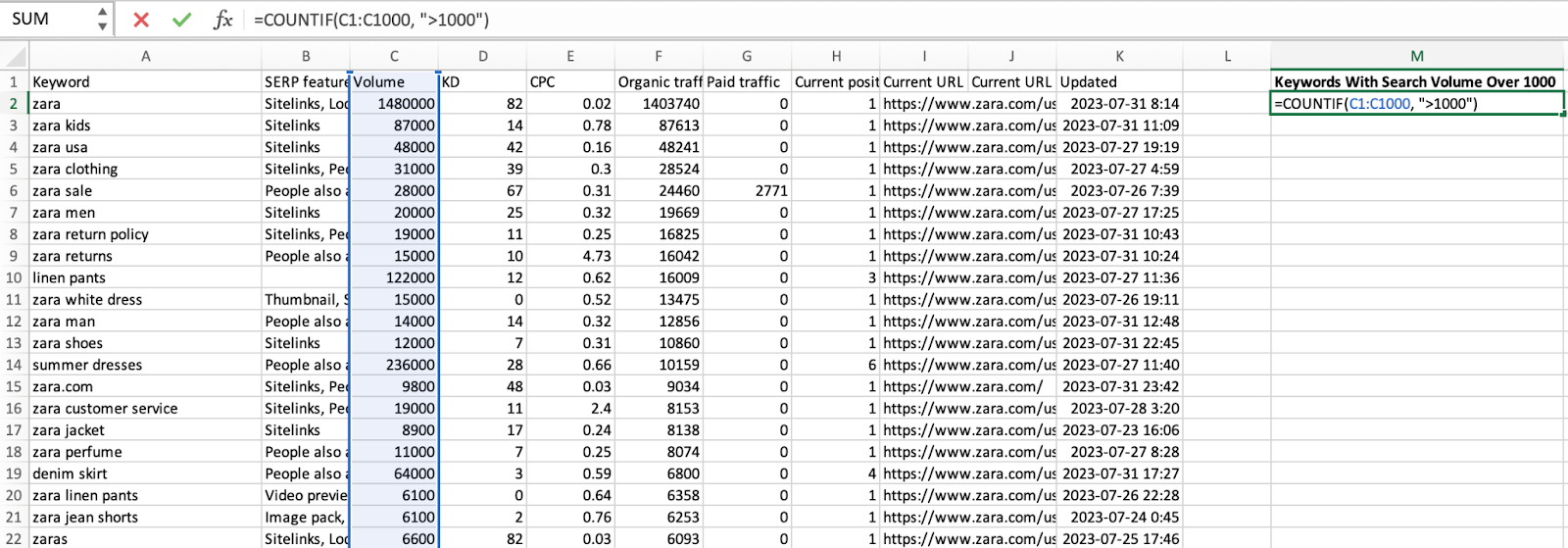The width and height of the screenshot is (1568, 548).
Task: Select the 'summer dresses' keyword cell
Action: click(145, 365)
